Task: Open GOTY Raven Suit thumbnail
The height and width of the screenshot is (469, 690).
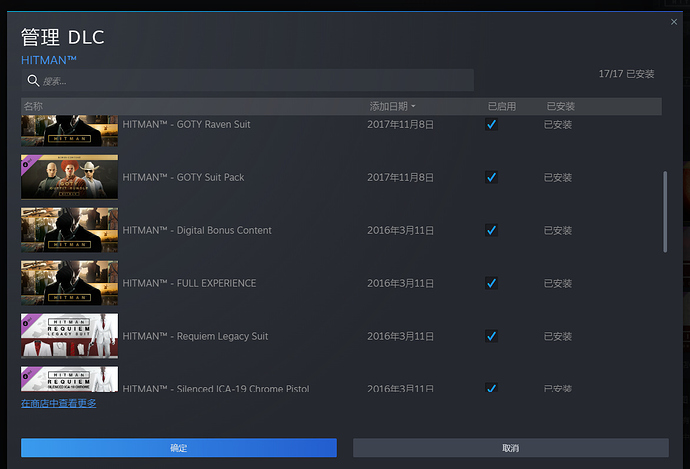Action: [70, 131]
